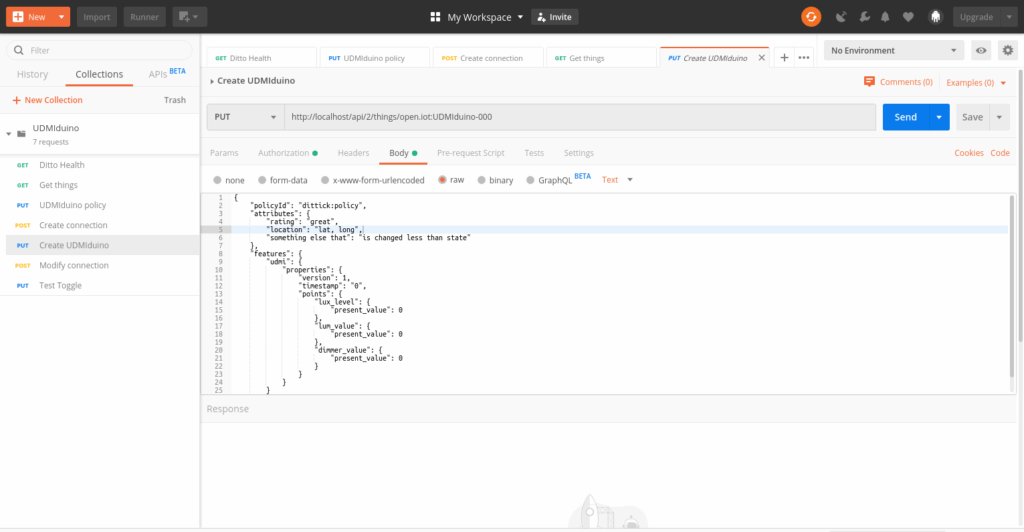Viewport: 1024px width, 532px height.
Task: Switch to the History tab
Action: coord(33,74)
